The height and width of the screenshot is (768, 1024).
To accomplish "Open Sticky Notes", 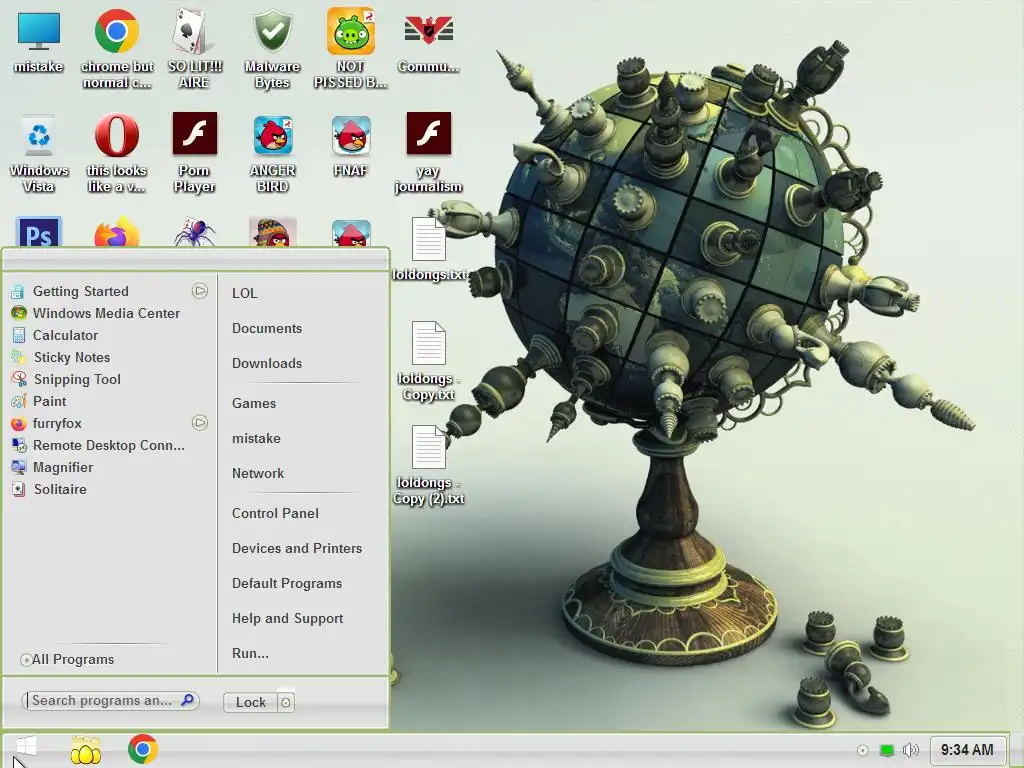I will 110,357.
